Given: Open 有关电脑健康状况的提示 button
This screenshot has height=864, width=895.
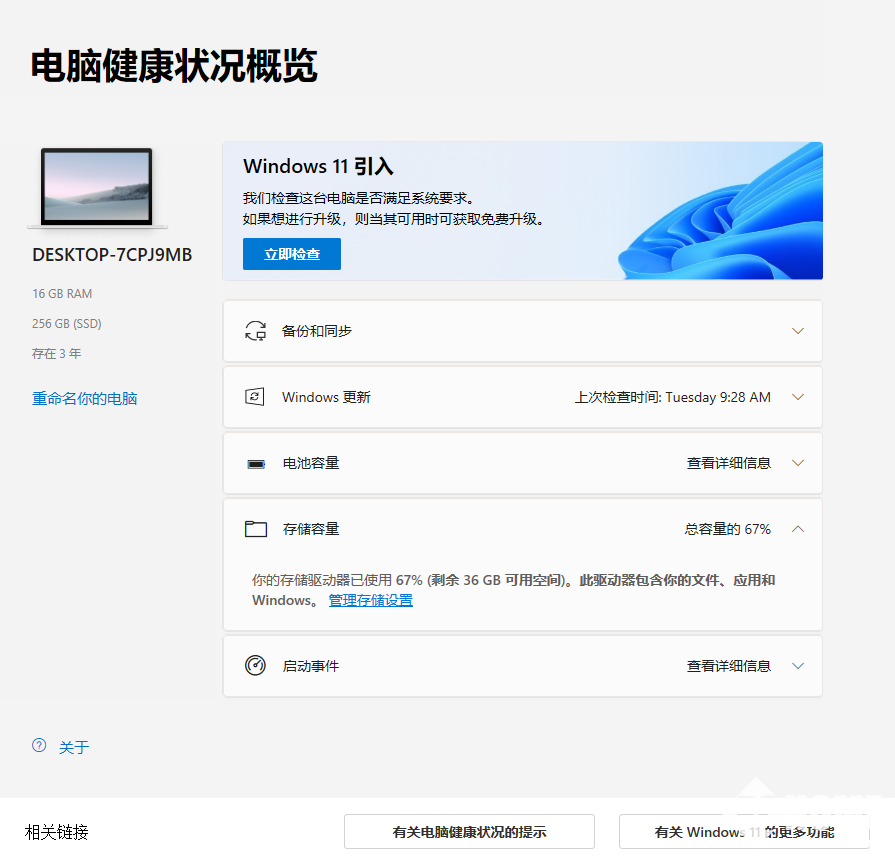Looking at the screenshot, I should coord(469,832).
